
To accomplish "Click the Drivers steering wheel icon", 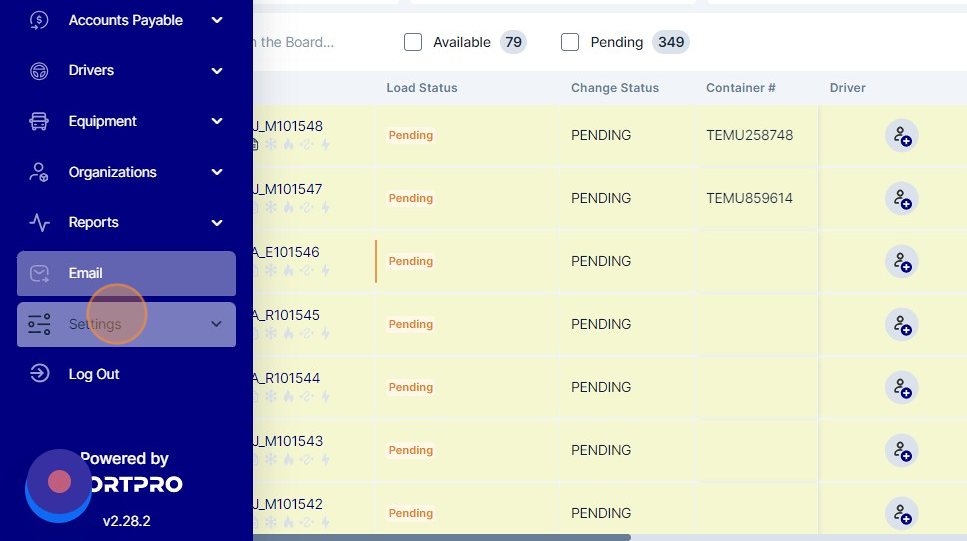I will tap(39, 71).
